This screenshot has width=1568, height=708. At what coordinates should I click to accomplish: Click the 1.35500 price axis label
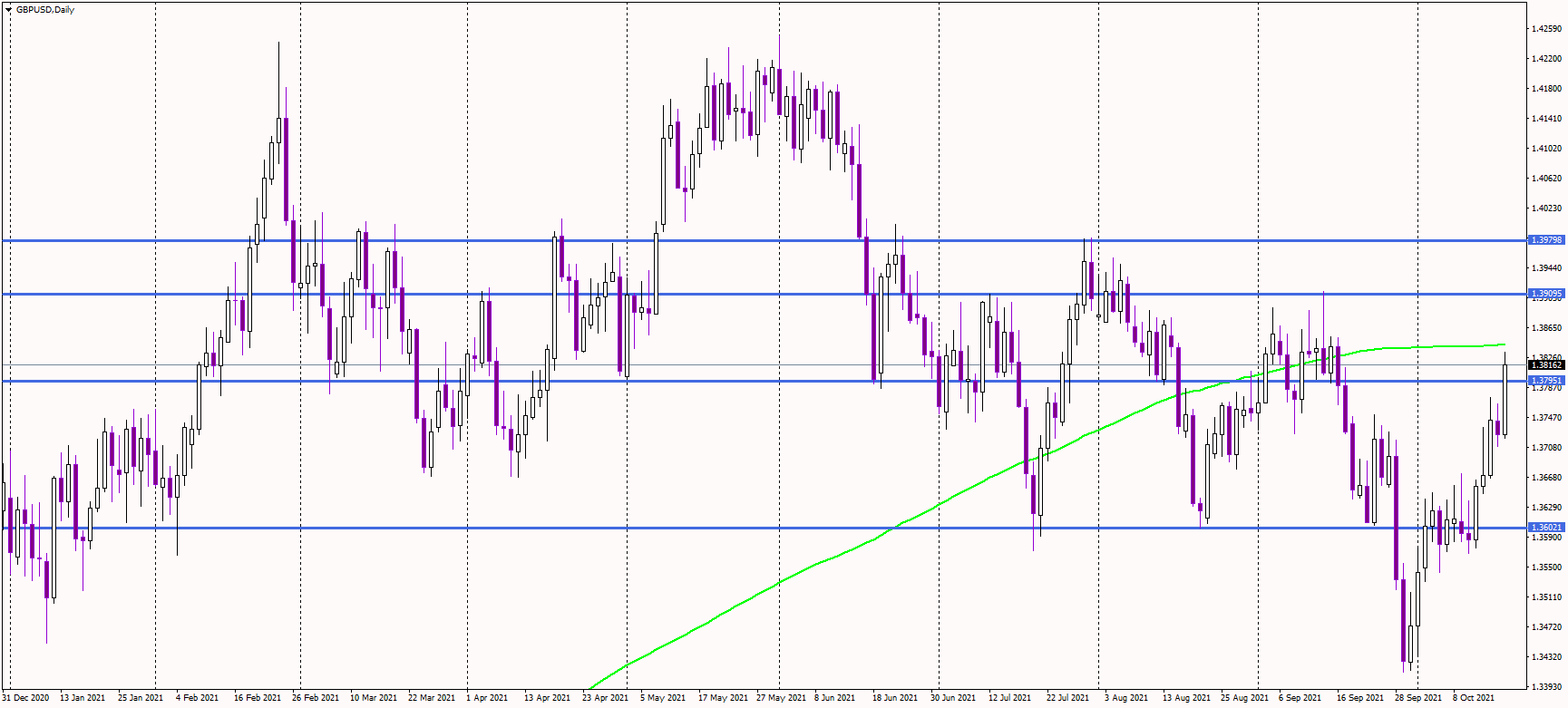1547,567
